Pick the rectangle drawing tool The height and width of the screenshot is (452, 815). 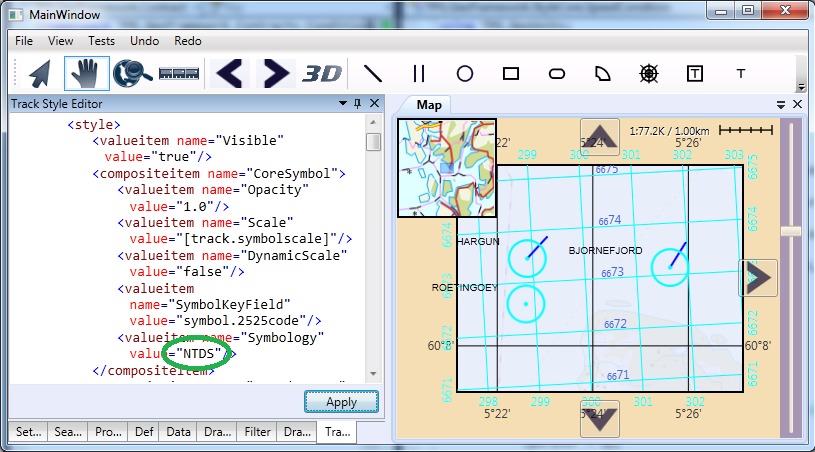[511, 74]
